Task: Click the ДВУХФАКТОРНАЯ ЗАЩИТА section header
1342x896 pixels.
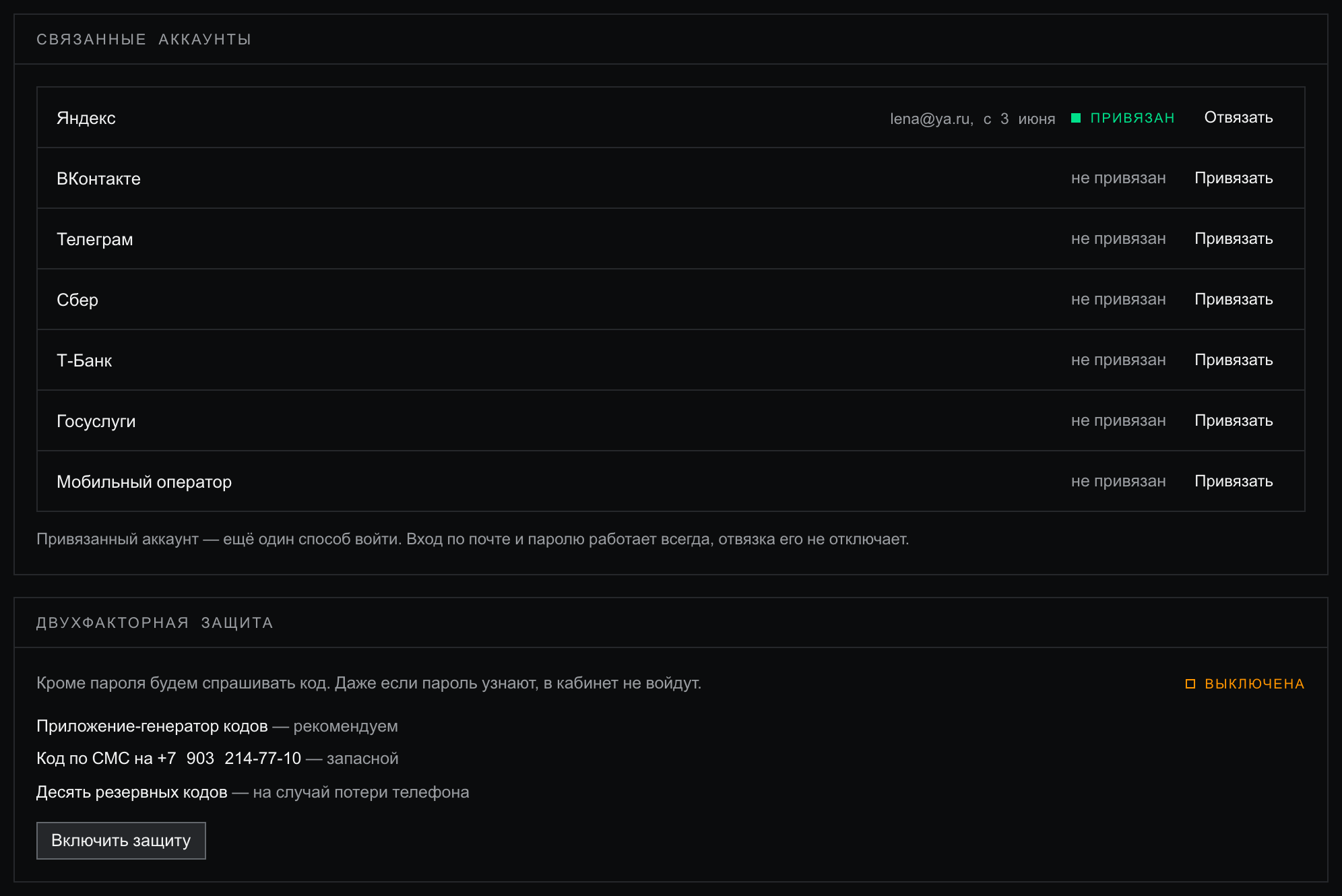Action: 155,622
